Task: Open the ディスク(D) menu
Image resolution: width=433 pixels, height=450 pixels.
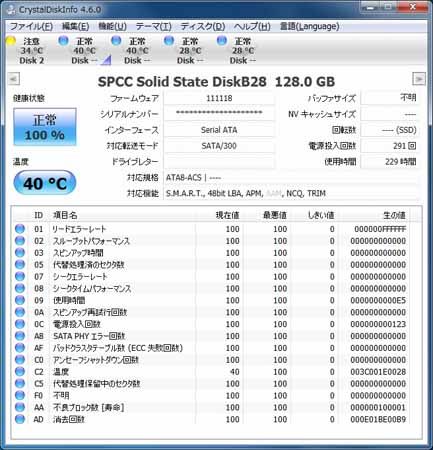Action: point(203,26)
